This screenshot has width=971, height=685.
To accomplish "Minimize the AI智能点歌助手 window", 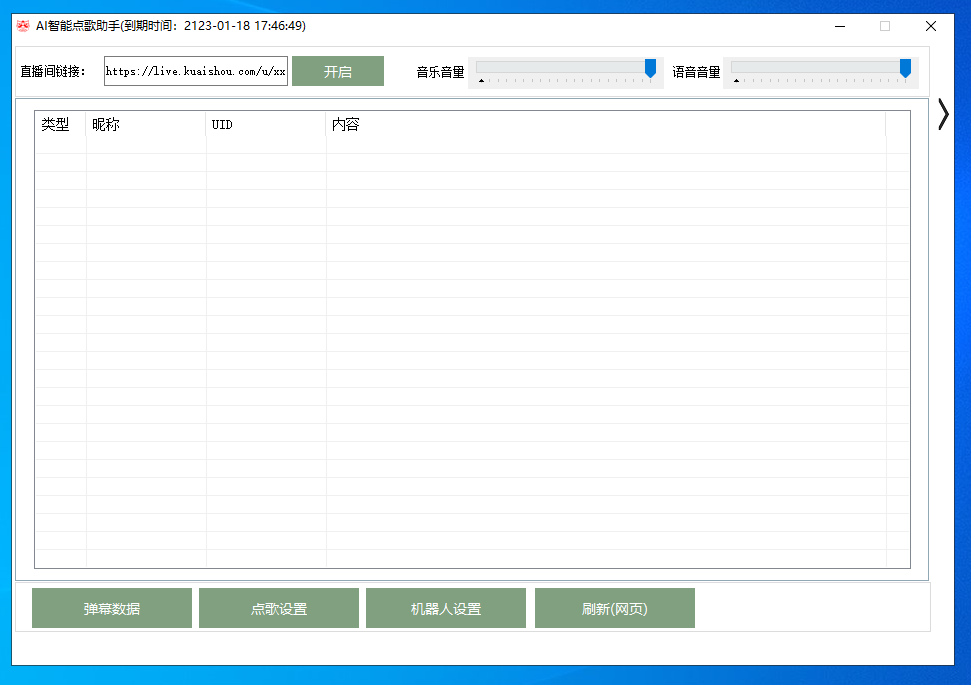I will click(838, 26).
